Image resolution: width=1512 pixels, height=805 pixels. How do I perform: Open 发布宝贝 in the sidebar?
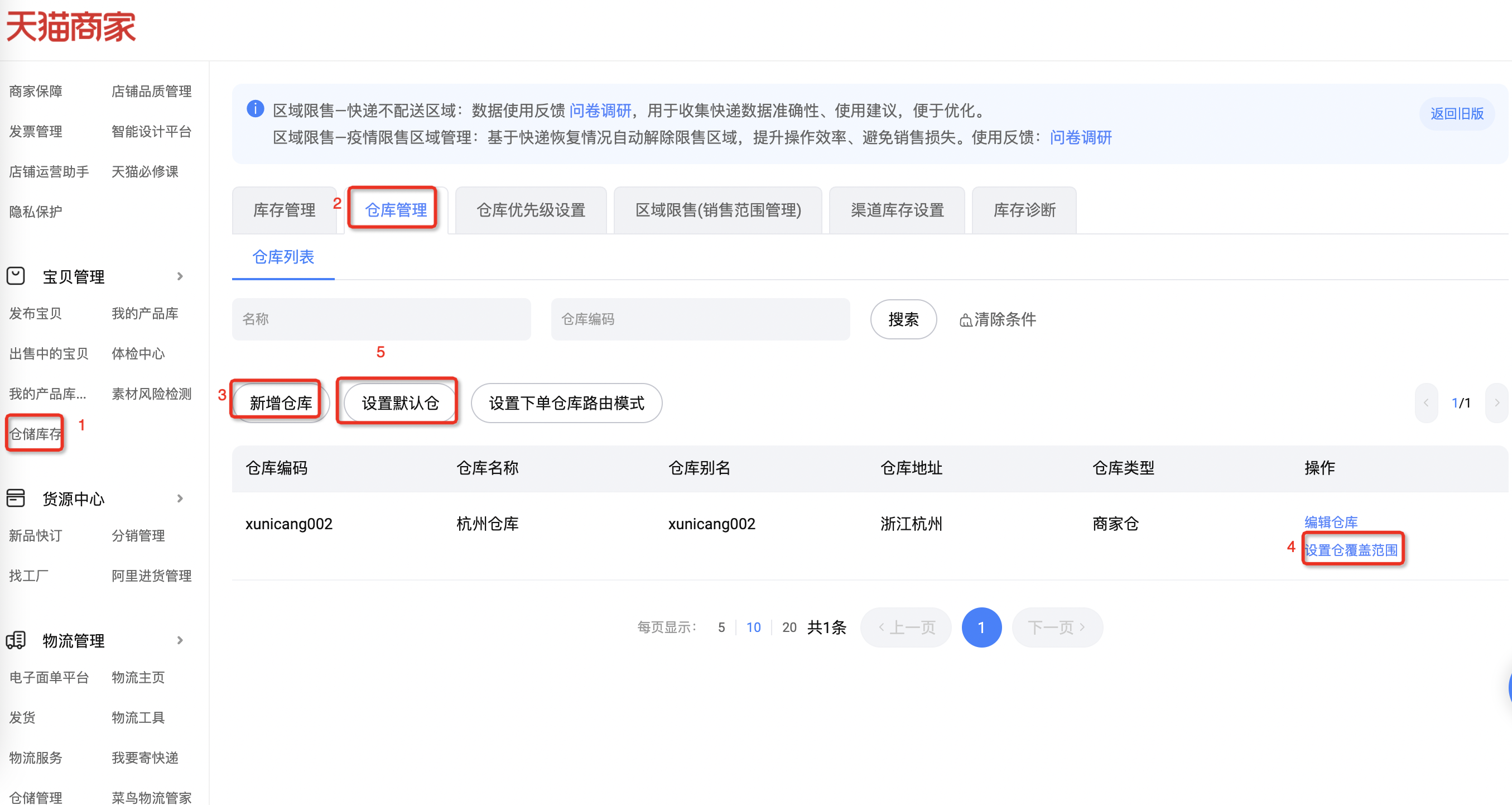point(35,313)
